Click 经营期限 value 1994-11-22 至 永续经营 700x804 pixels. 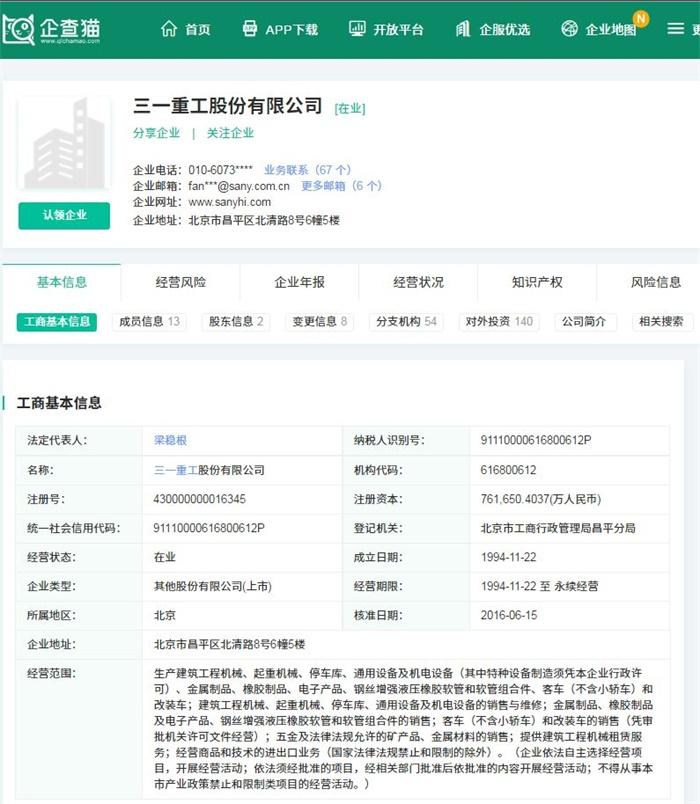point(539,586)
